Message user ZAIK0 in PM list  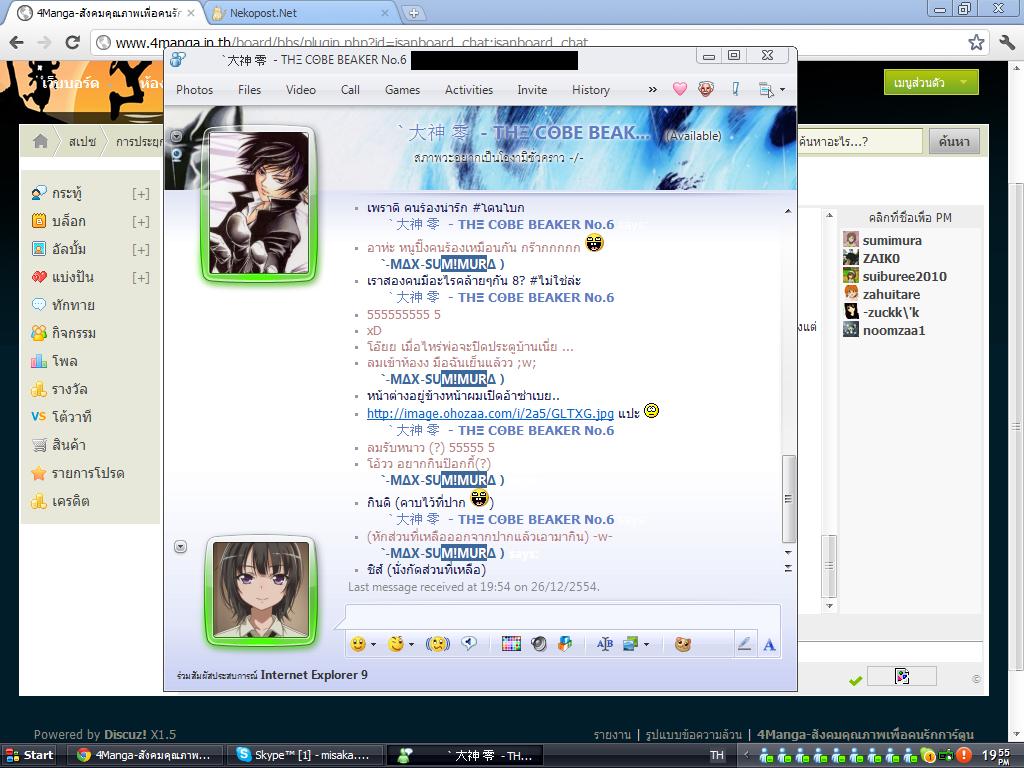pyautogui.click(x=881, y=258)
